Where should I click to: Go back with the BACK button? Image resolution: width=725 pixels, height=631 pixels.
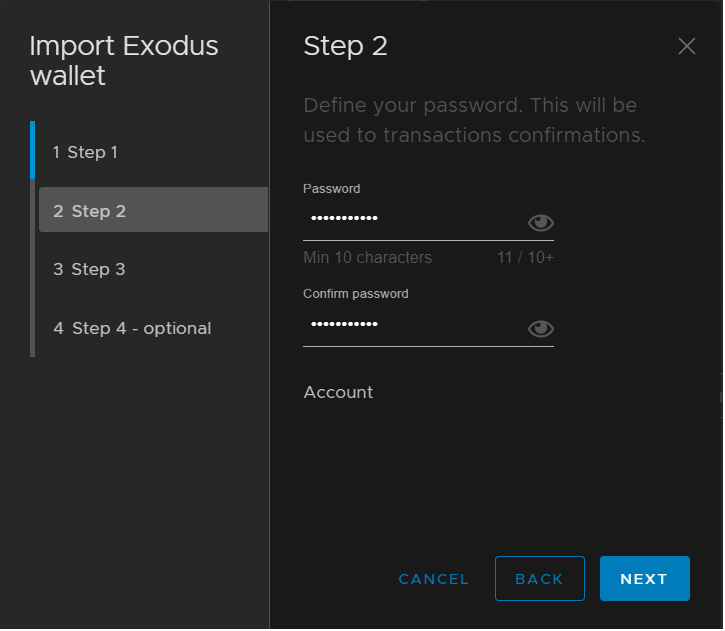coord(541,580)
